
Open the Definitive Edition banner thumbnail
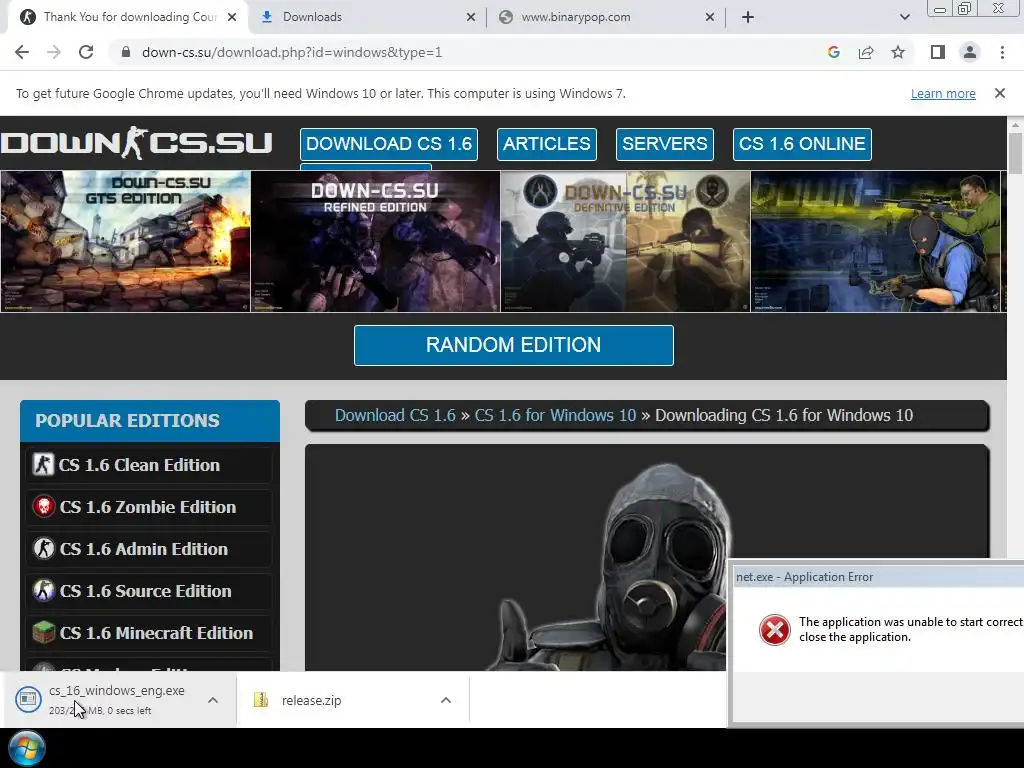pyautogui.click(x=626, y=241)
